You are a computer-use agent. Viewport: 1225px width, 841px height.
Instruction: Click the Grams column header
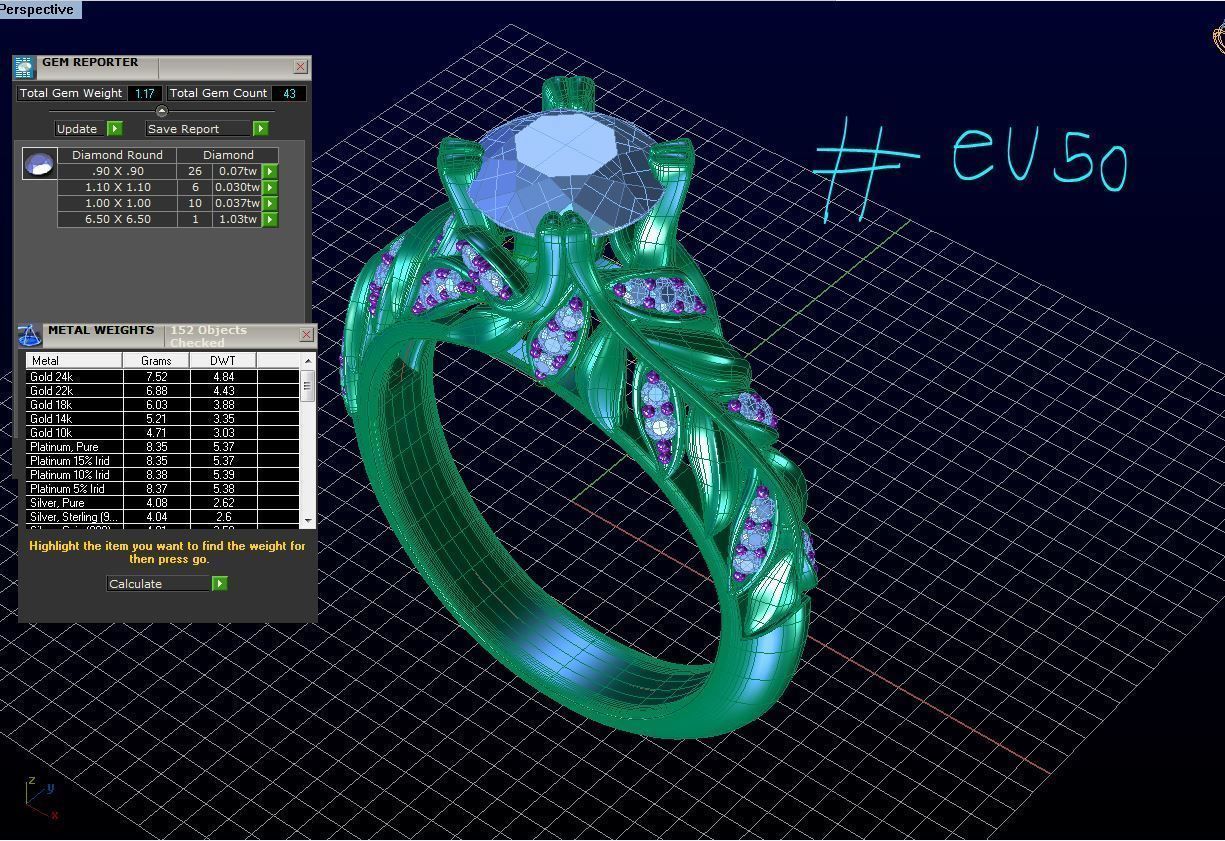(x=156, y=360)
